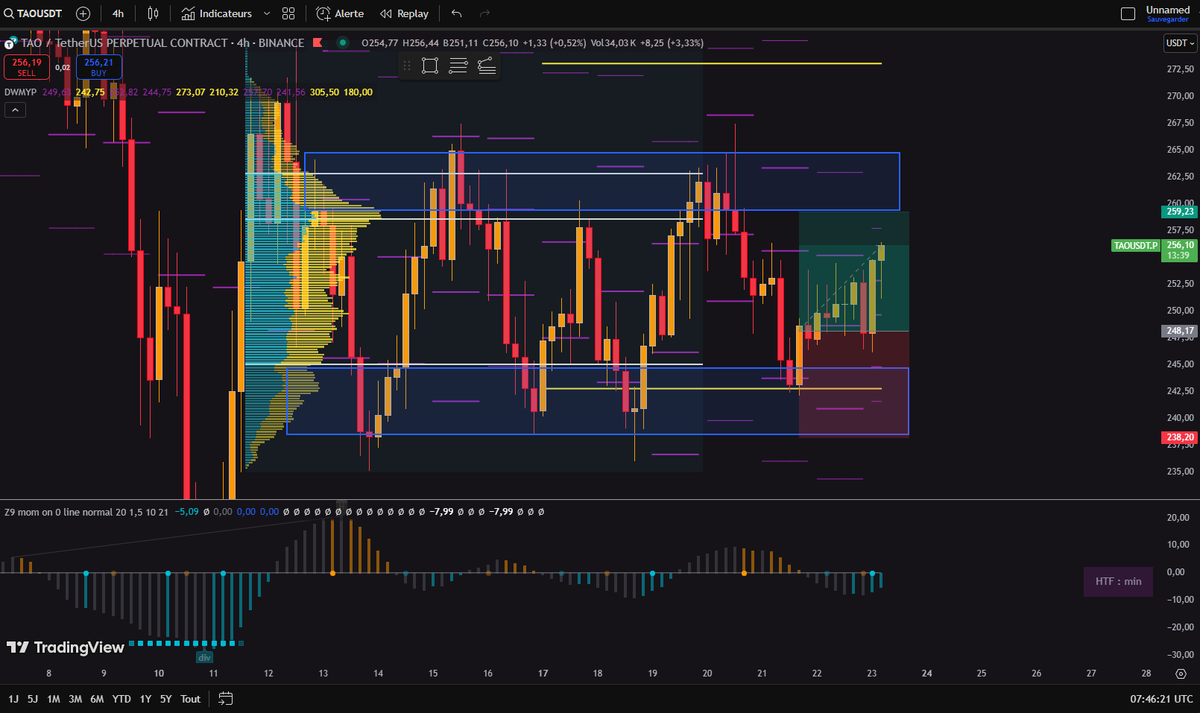
Task: Set date range to 3M
Action: click(75, 699)
